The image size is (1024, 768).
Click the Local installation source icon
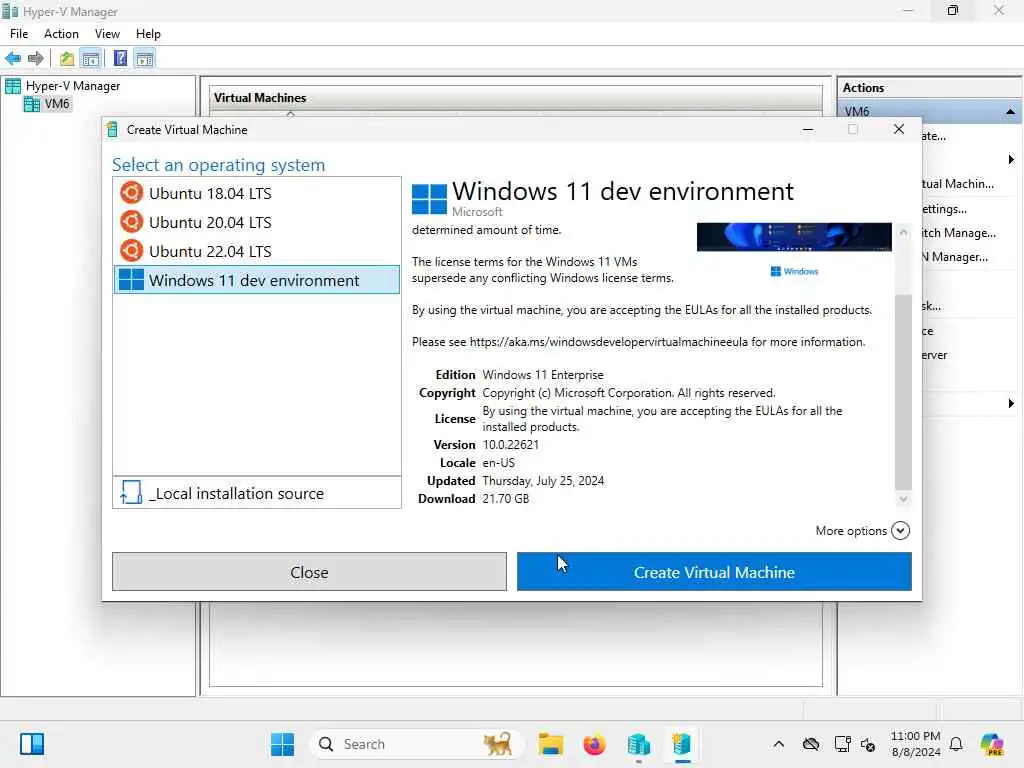tap(131, 492)
